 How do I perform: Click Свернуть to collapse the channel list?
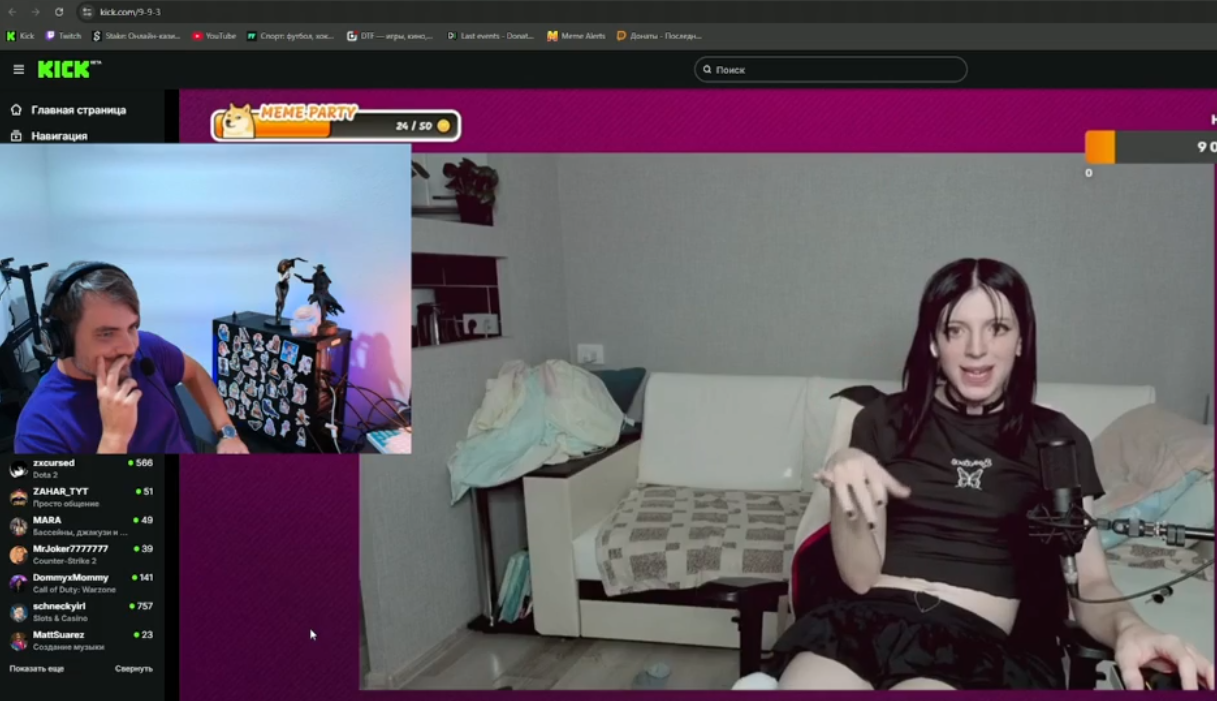point(134,668)
